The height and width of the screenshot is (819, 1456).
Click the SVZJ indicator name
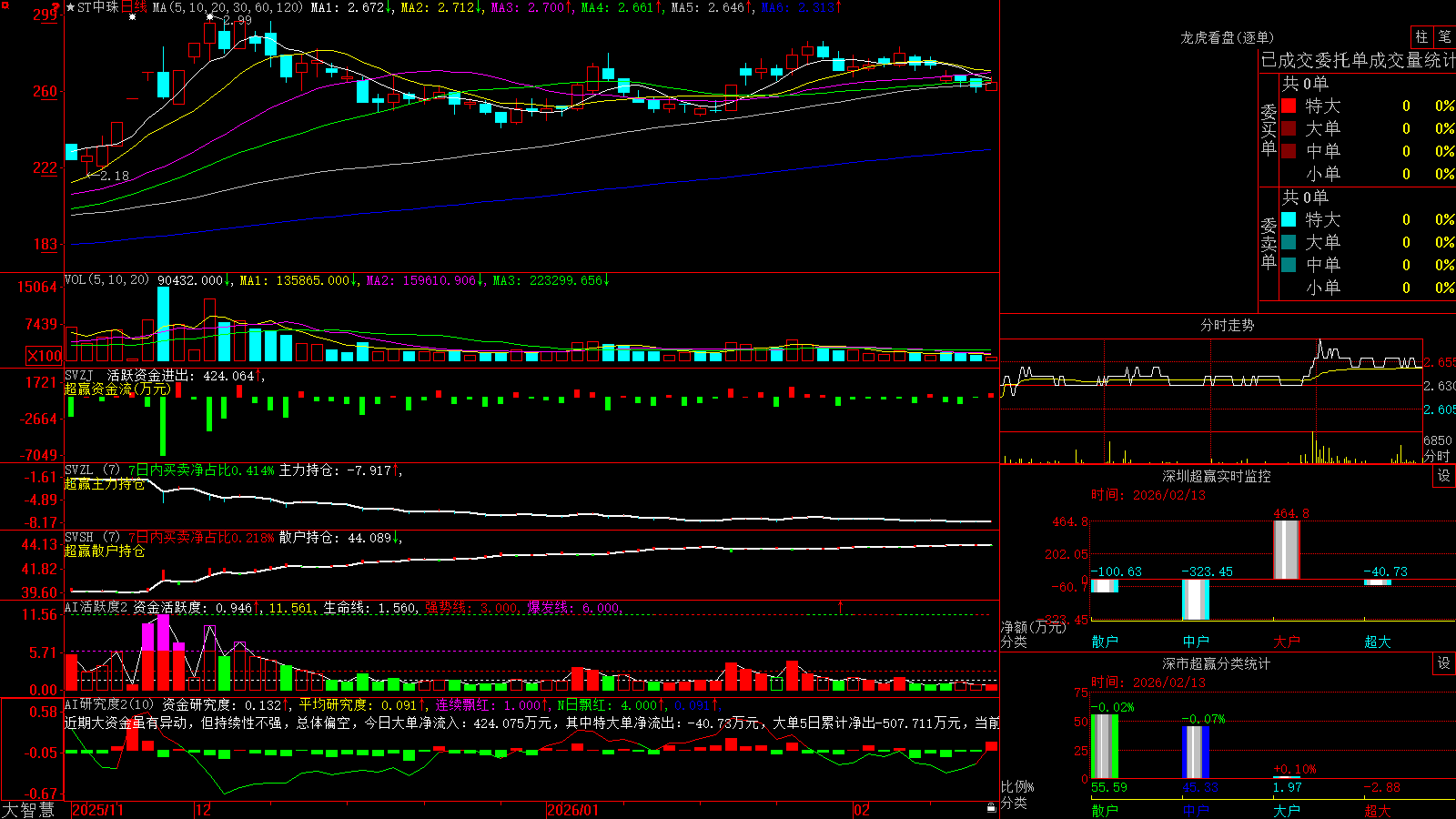pyautogui.click(x=79, y=375)
